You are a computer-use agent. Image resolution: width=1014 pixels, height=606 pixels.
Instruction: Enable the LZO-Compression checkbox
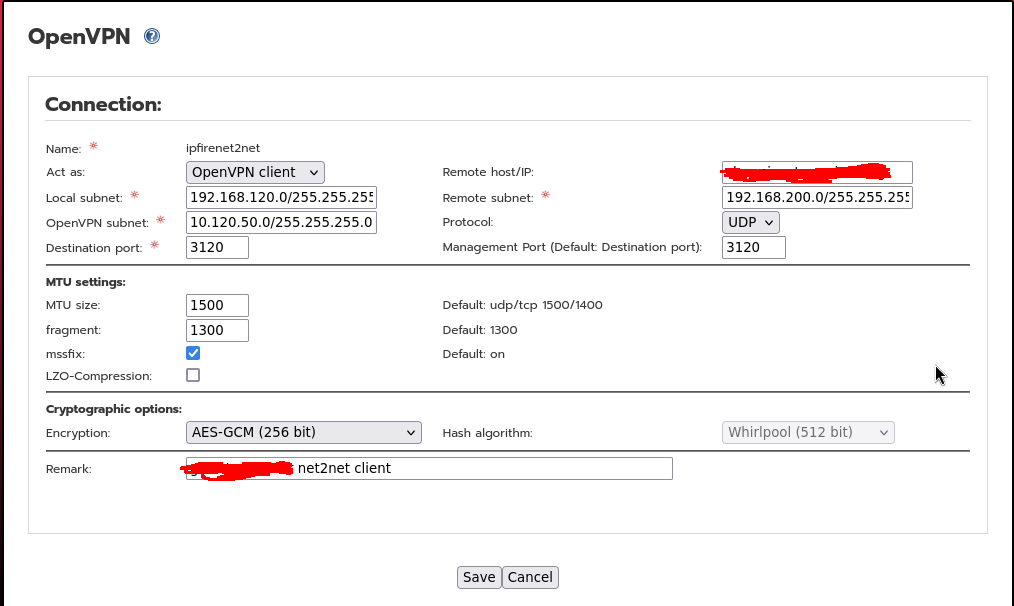(x=193, y=375)
